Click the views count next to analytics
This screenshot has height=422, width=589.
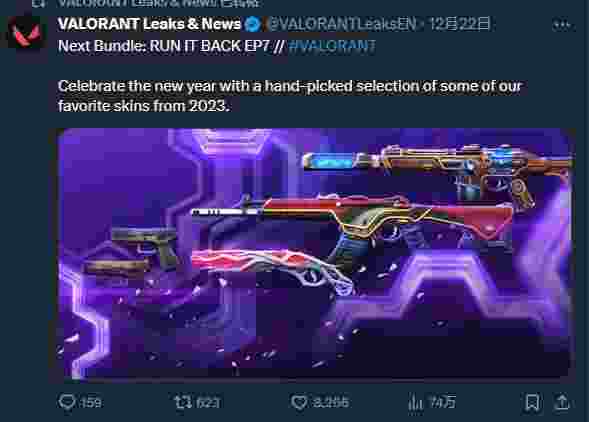click(x=443, y=402)
